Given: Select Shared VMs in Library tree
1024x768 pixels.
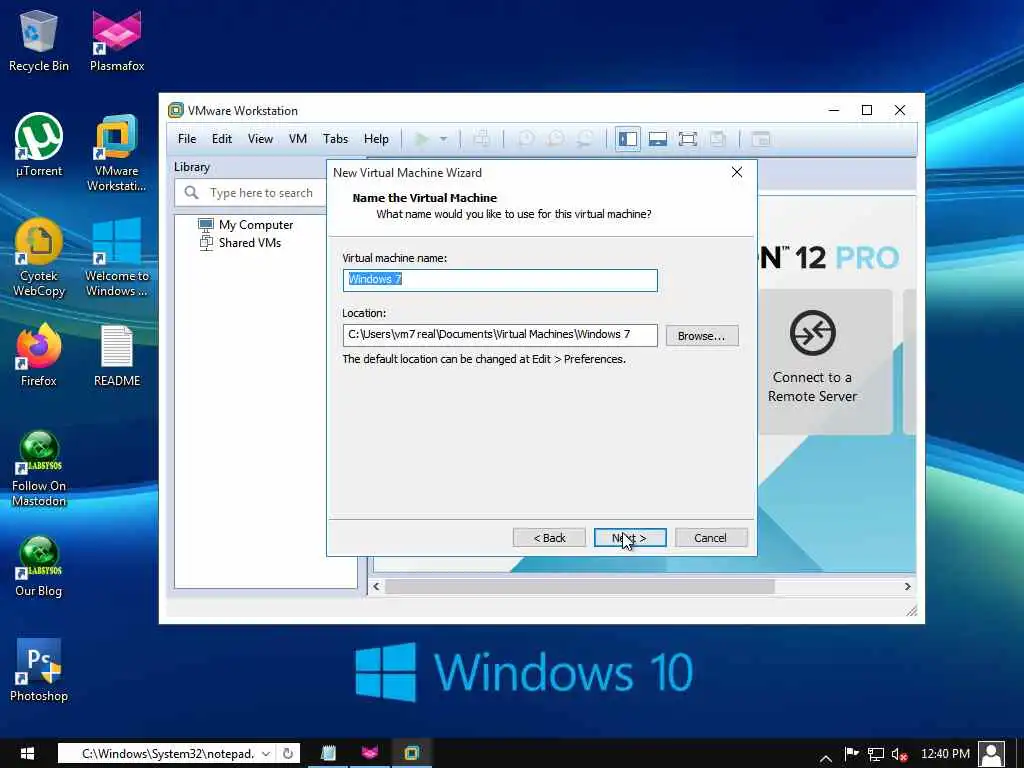Looking at the screenshot, I should click(240, 243).
